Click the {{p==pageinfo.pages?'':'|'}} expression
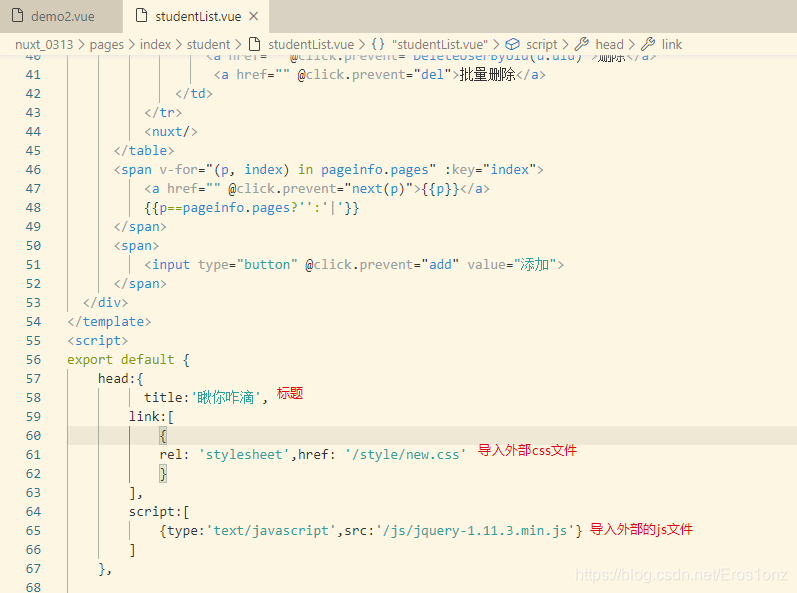This screenshot has width=797, height=593. (x=252, y=208)
